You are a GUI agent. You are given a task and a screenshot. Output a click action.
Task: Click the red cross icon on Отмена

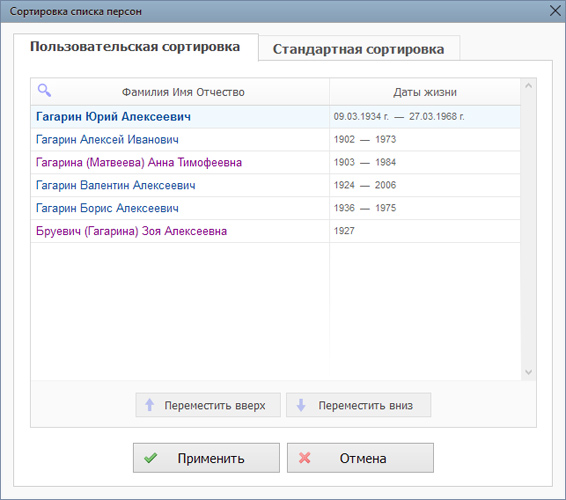(x=304, y=458)
